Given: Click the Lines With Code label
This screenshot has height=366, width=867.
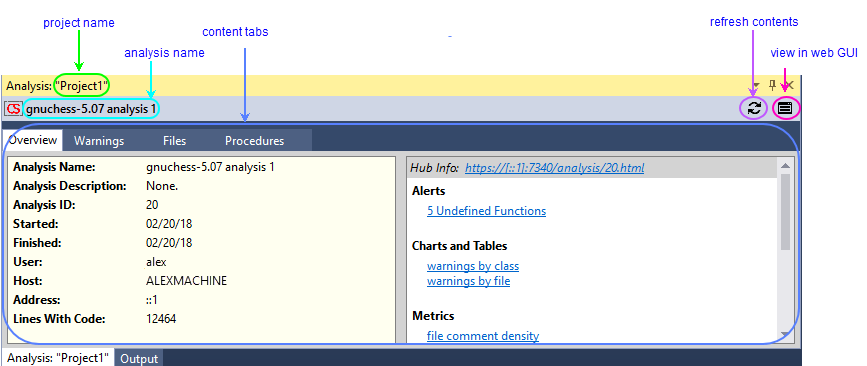Looking at the screenshot, I should [59, 319].
